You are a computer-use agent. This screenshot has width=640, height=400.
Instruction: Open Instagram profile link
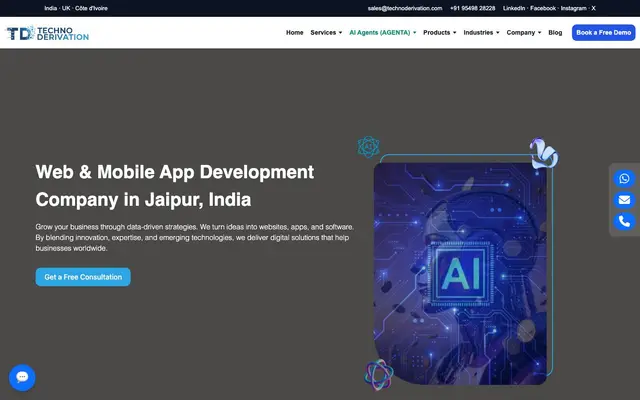573,8
